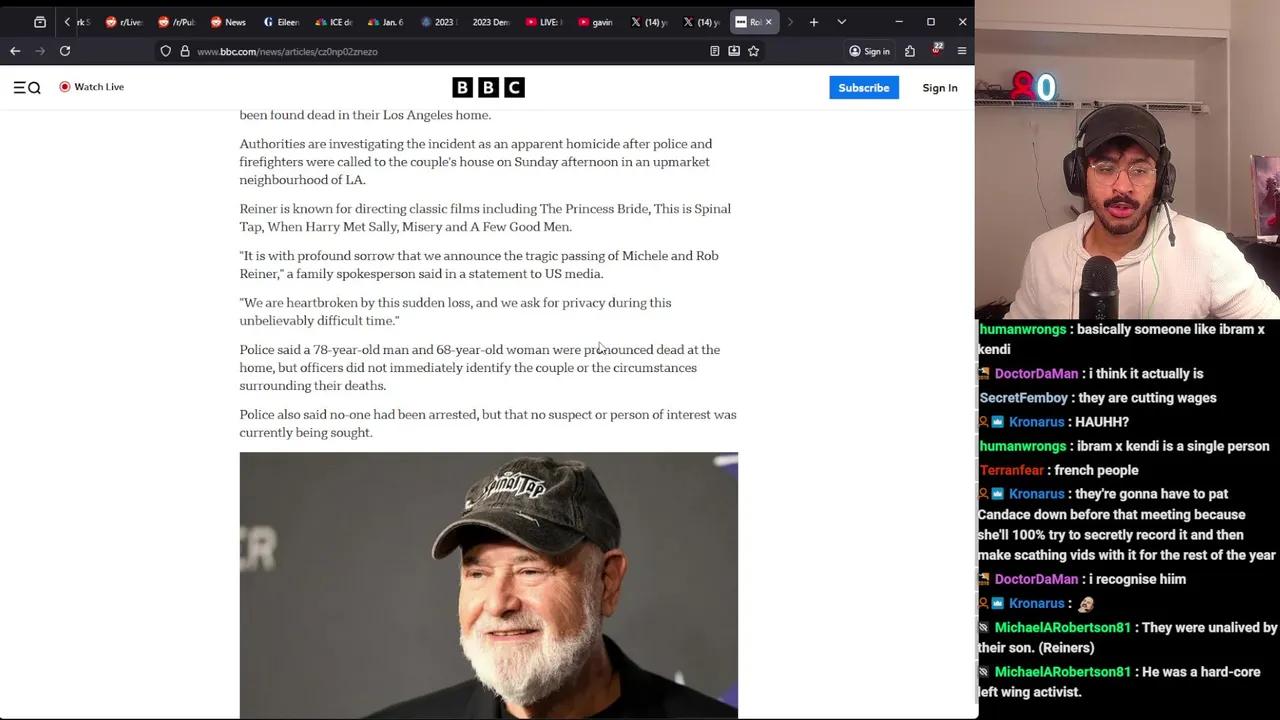
Task: Expand the list all tabs dropdown
Action: coord(841,22)
